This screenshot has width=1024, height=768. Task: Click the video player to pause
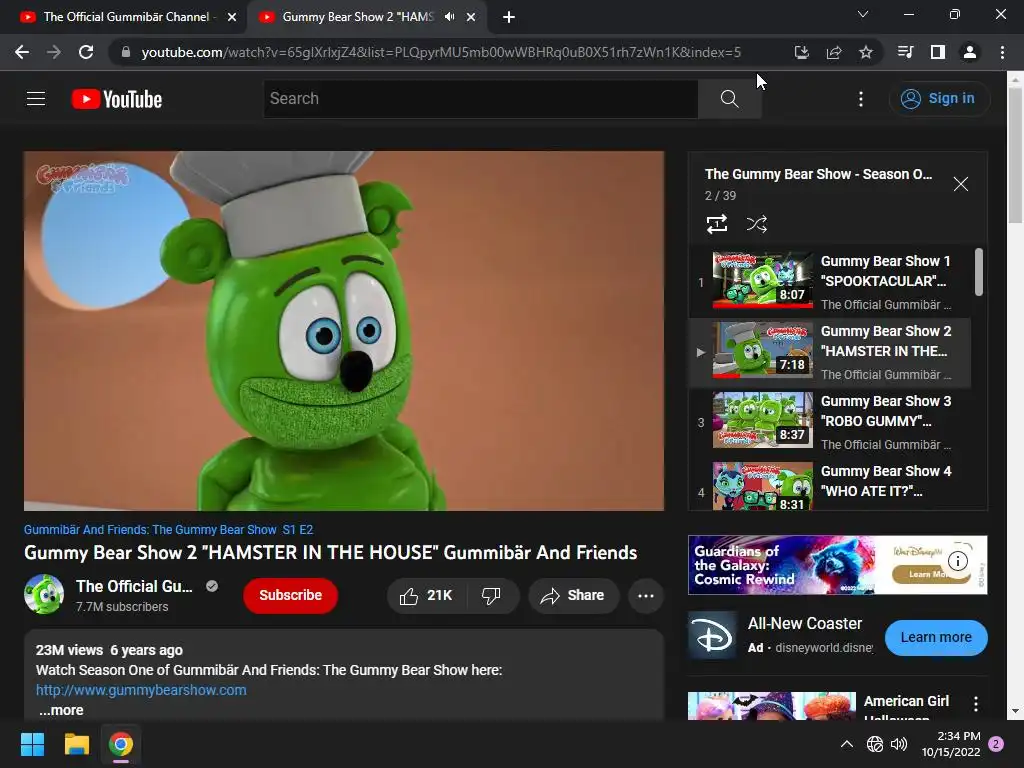(344, 331)
